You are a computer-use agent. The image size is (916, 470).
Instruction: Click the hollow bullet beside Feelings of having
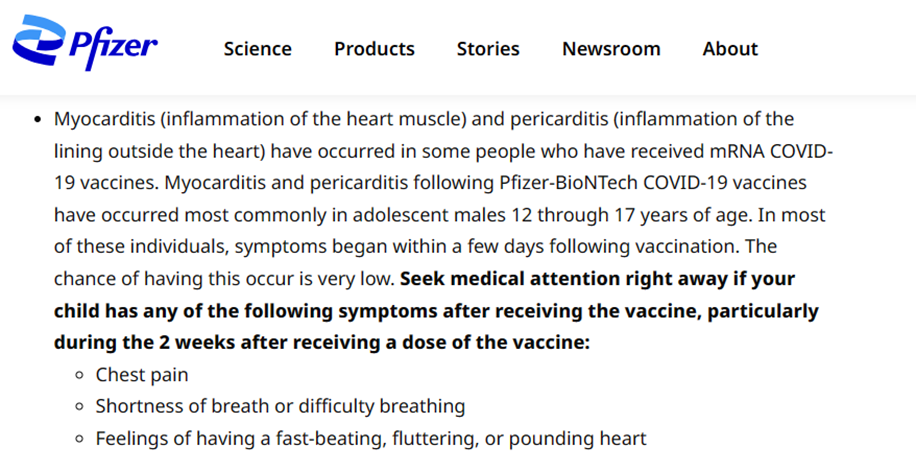(x=78, y=439)
